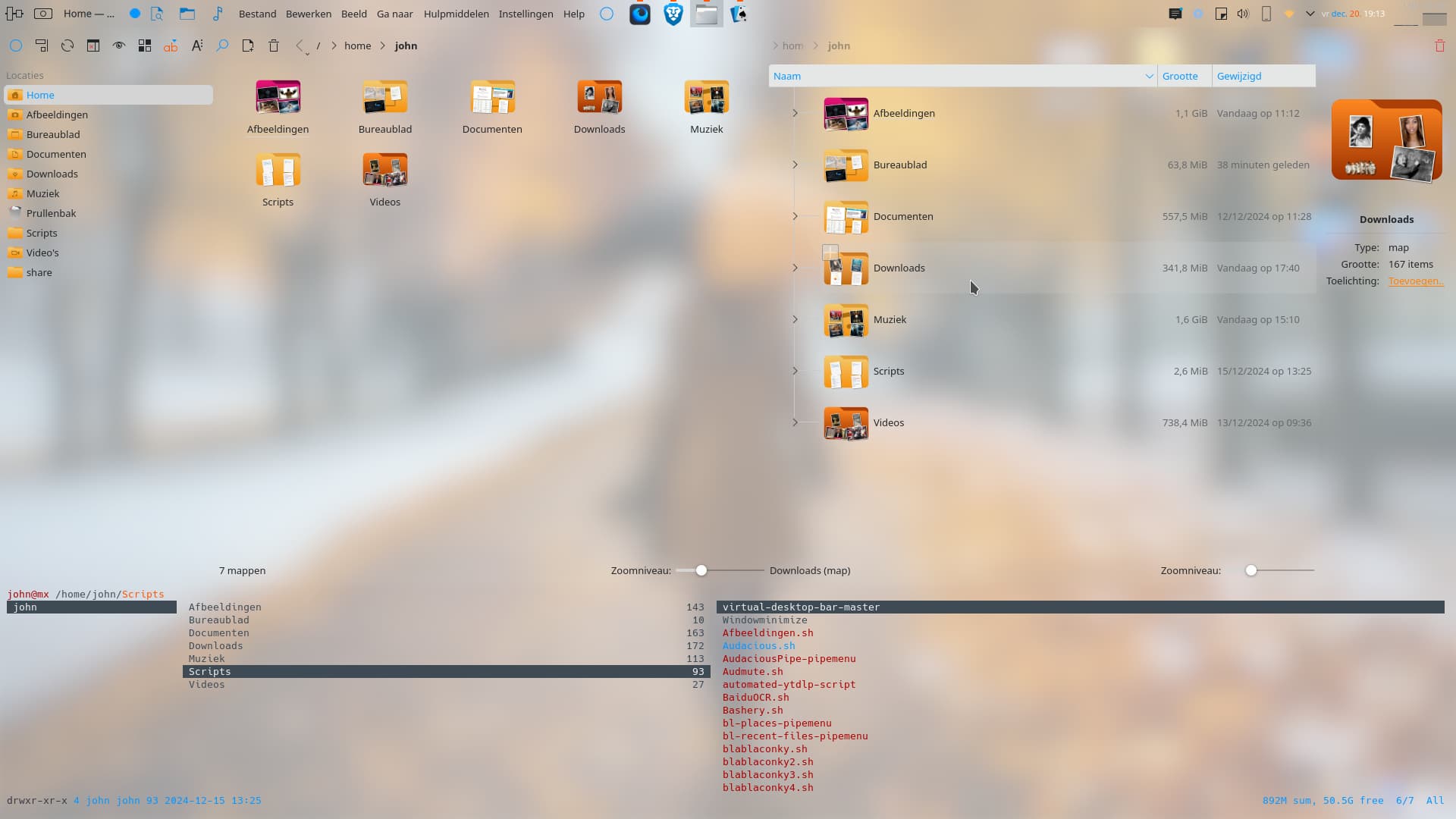Open the Bestand menu
The image size is (1456, 819).
pyautogui.click(x=257, y=14)
